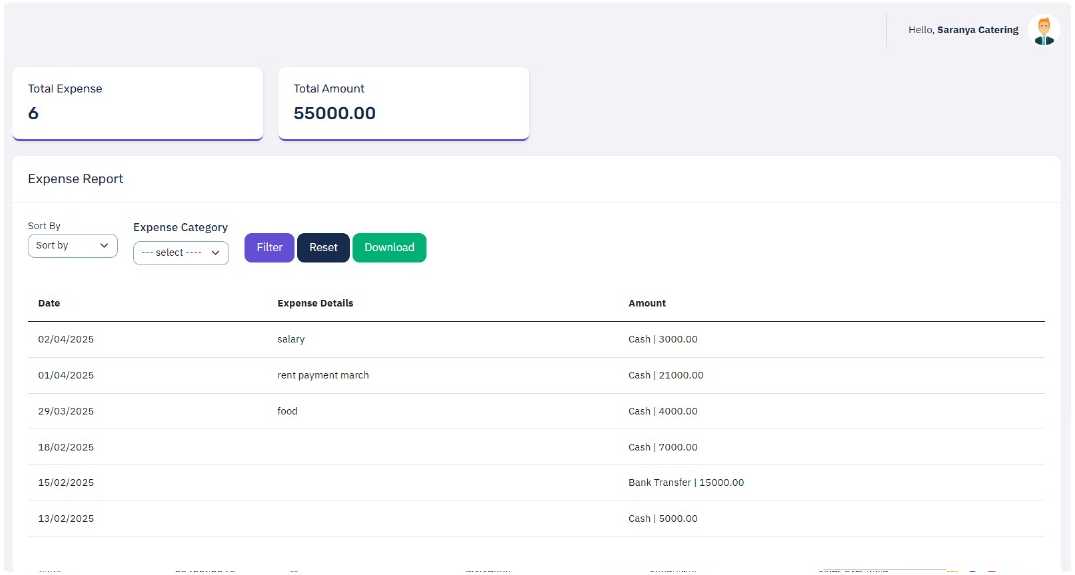Select the Total Expense card
The width and height of the screenshot is (1075, 575).
click(x=138, y=103)
